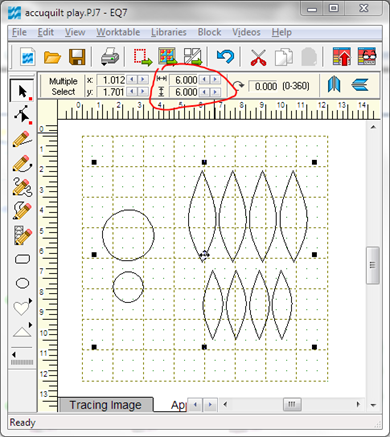The width and height of the screenshot is (390, 437).
Task: Increase y value with right stepper arrow
Action: (x=143, y=91)
